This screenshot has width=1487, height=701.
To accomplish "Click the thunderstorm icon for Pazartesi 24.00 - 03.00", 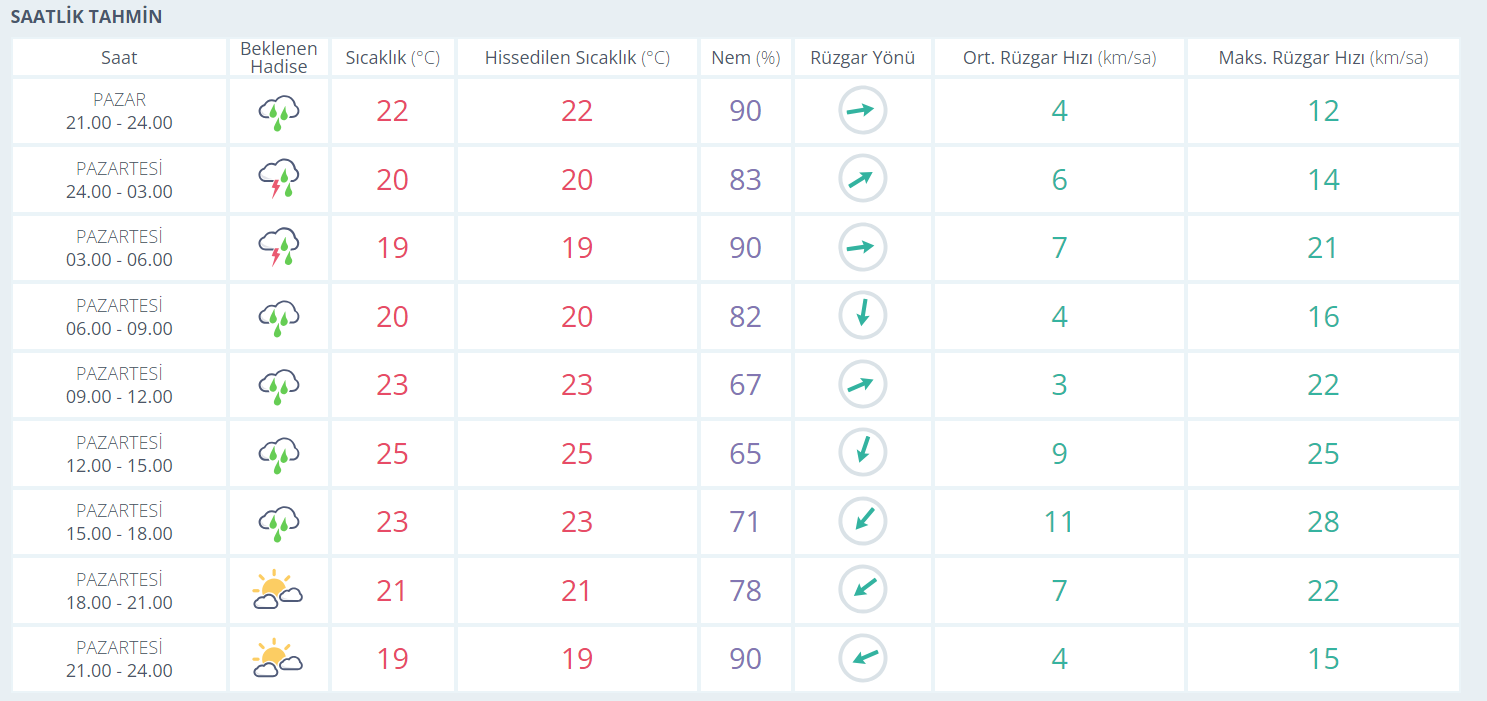I will tap(279, 180).
